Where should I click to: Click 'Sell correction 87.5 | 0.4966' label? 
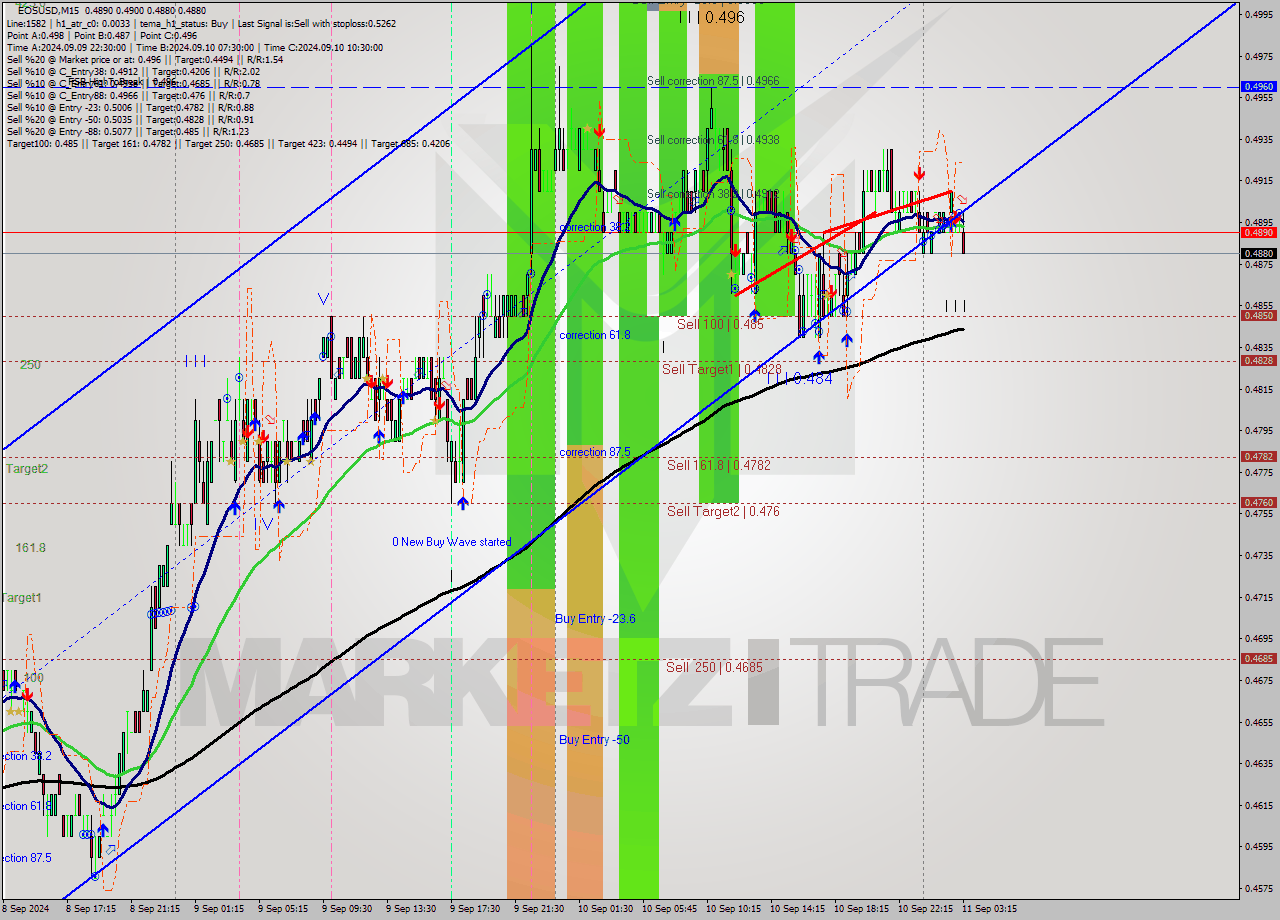(x=713, y=81)
